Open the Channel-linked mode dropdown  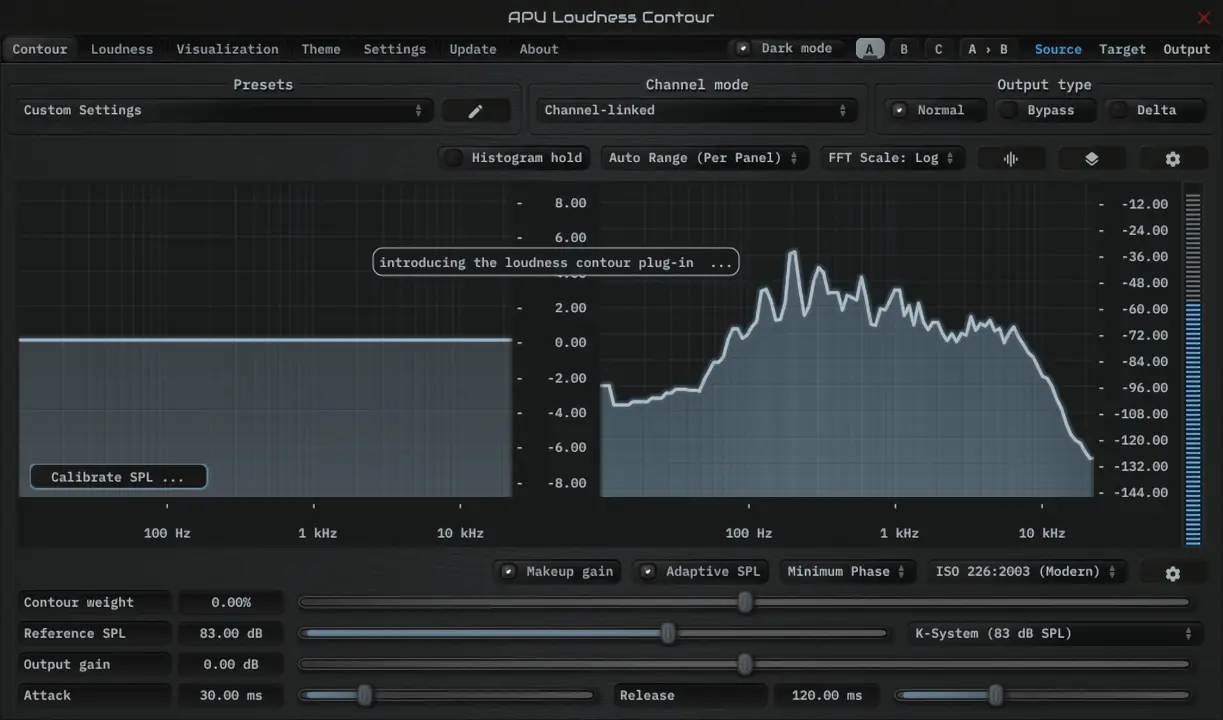(695, 111)
